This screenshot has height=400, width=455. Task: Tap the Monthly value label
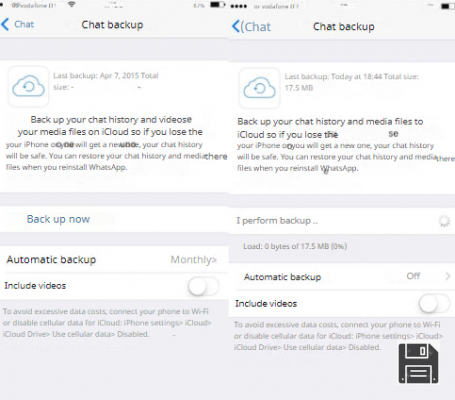pos(192,260)
